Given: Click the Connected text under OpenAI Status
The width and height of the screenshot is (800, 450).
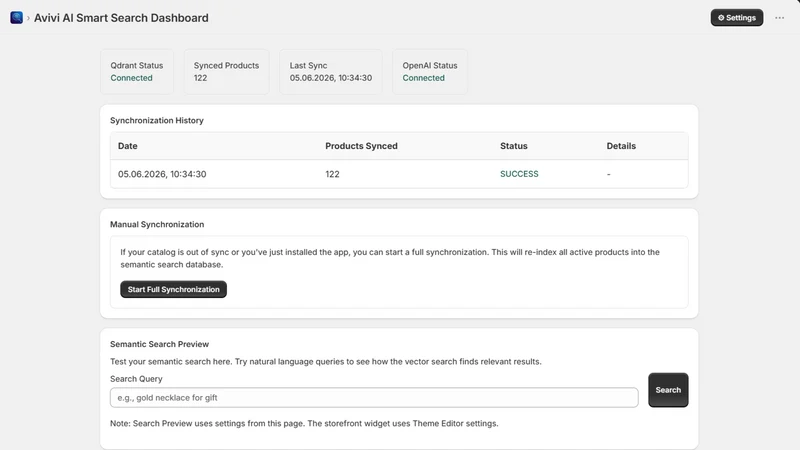Looking at the screenshot, I should coord(423,78).
